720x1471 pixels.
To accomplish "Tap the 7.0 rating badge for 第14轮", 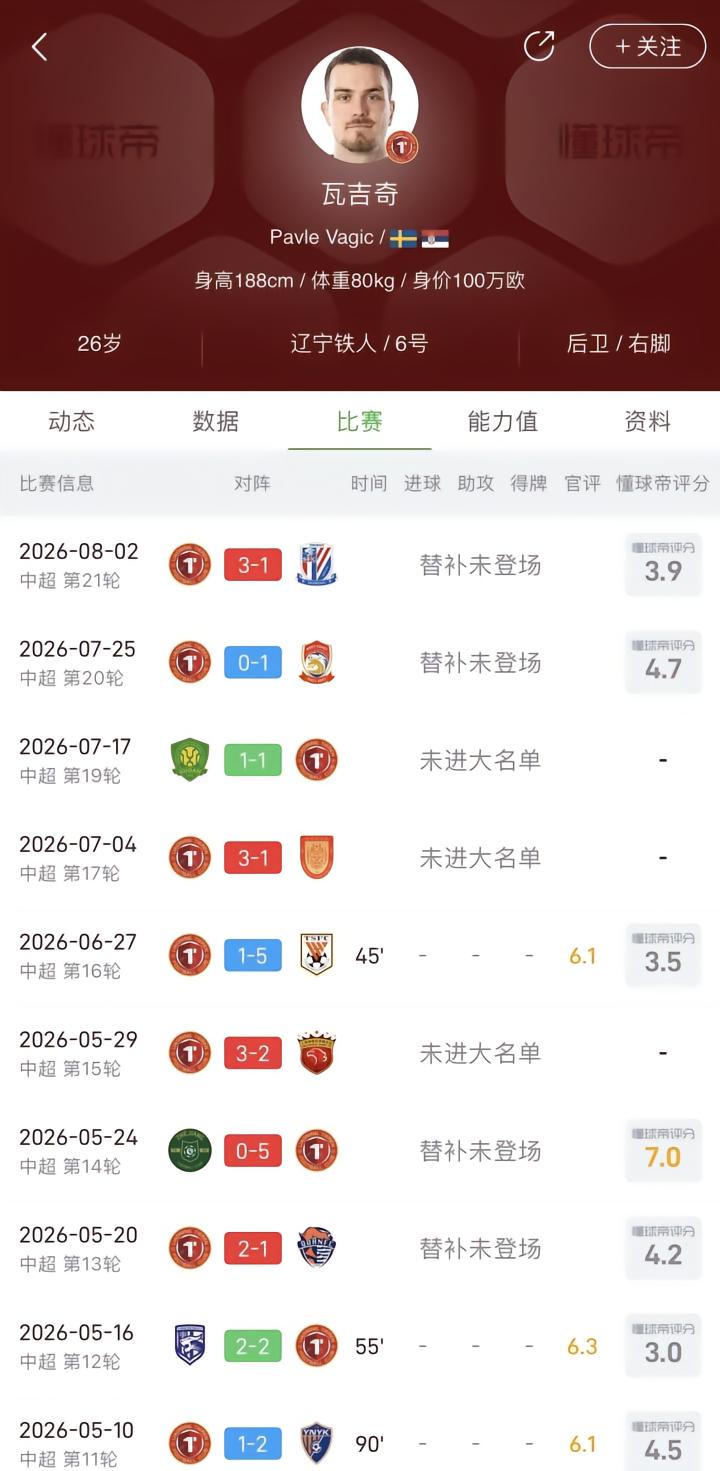I will [x=663, y=1150].
